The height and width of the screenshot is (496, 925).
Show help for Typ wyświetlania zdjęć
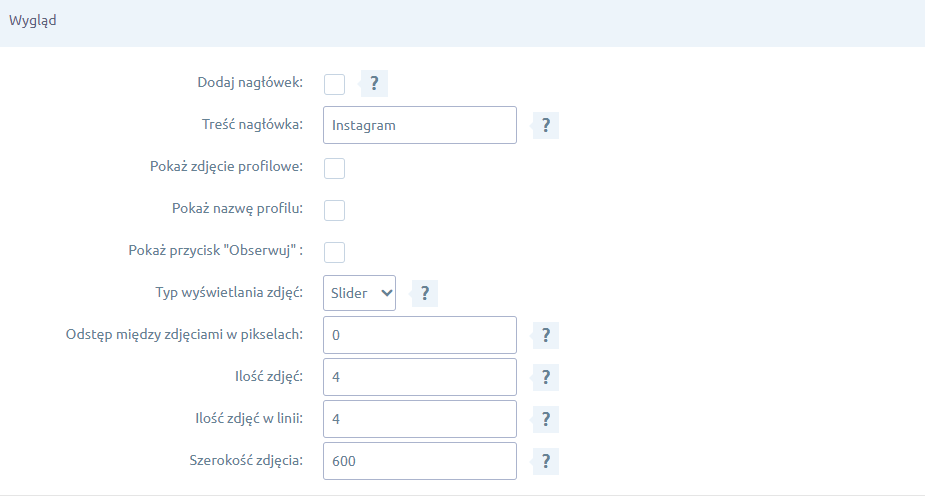[425, 293]
